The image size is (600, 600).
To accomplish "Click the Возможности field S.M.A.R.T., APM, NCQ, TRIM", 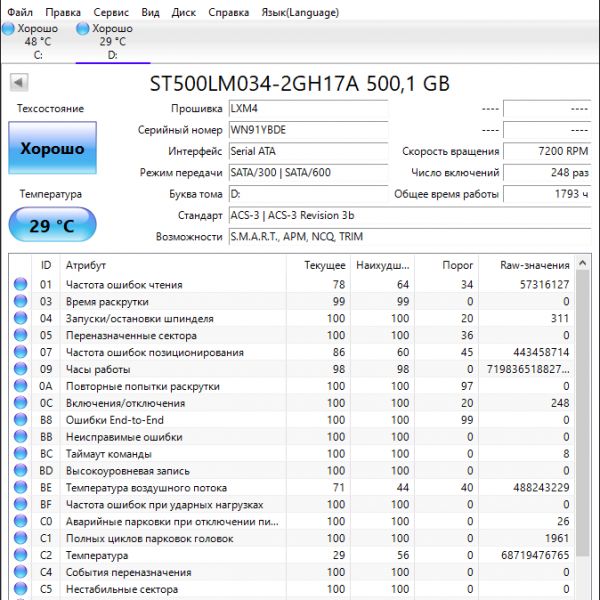I will (410, 237).
